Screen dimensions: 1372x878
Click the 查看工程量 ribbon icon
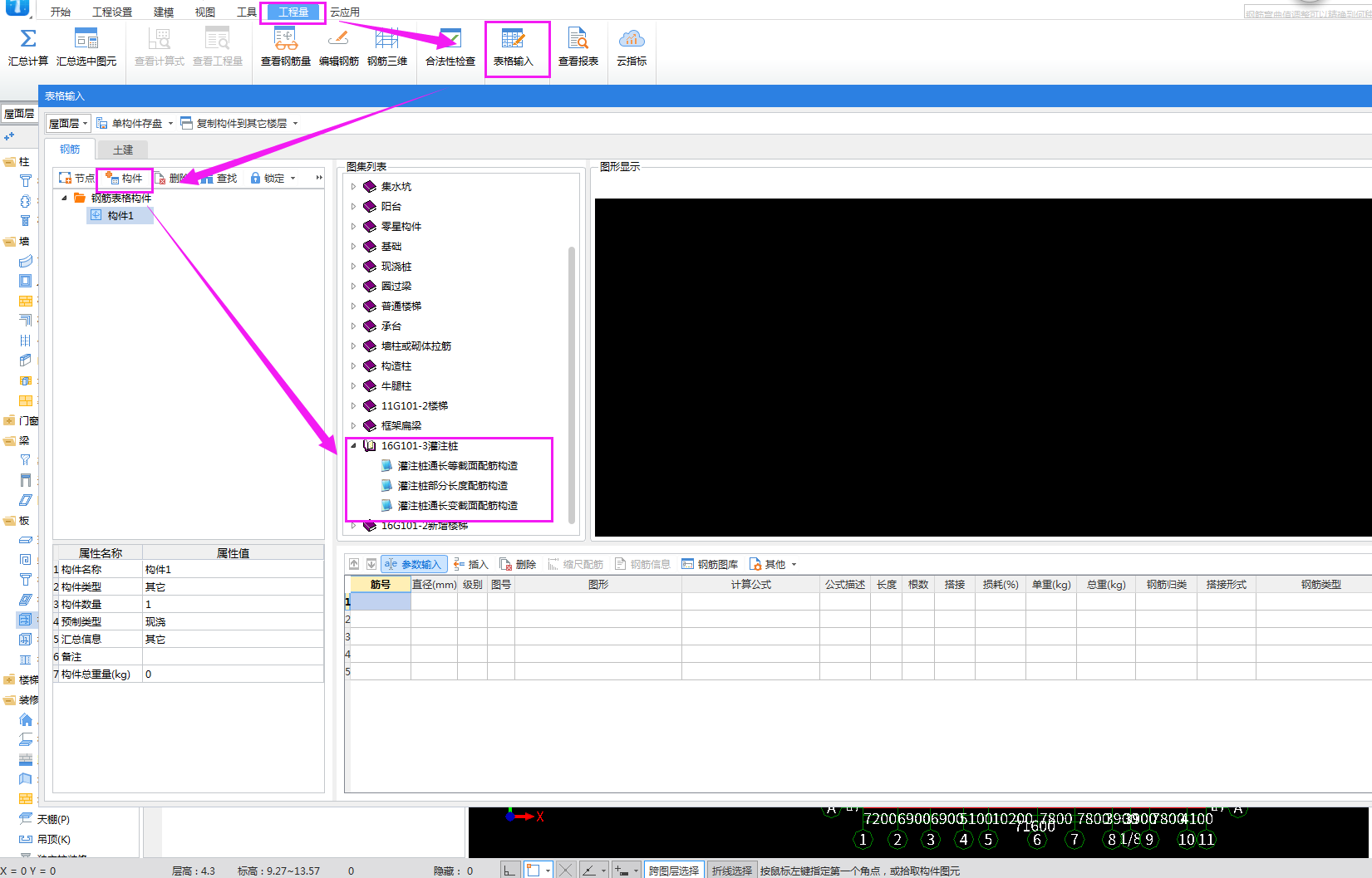pyautogui.click(x=218, y=48)
